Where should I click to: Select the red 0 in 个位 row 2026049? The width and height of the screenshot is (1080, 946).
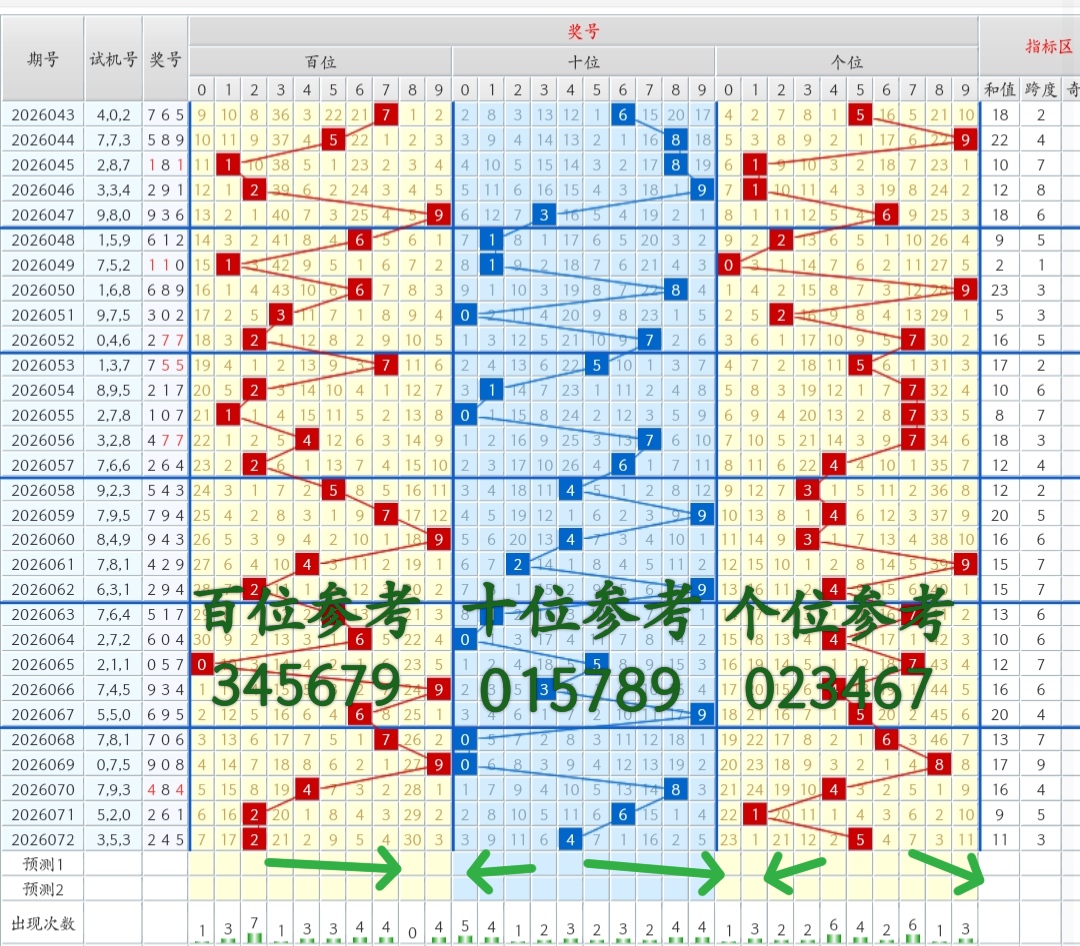pos(727,264)
